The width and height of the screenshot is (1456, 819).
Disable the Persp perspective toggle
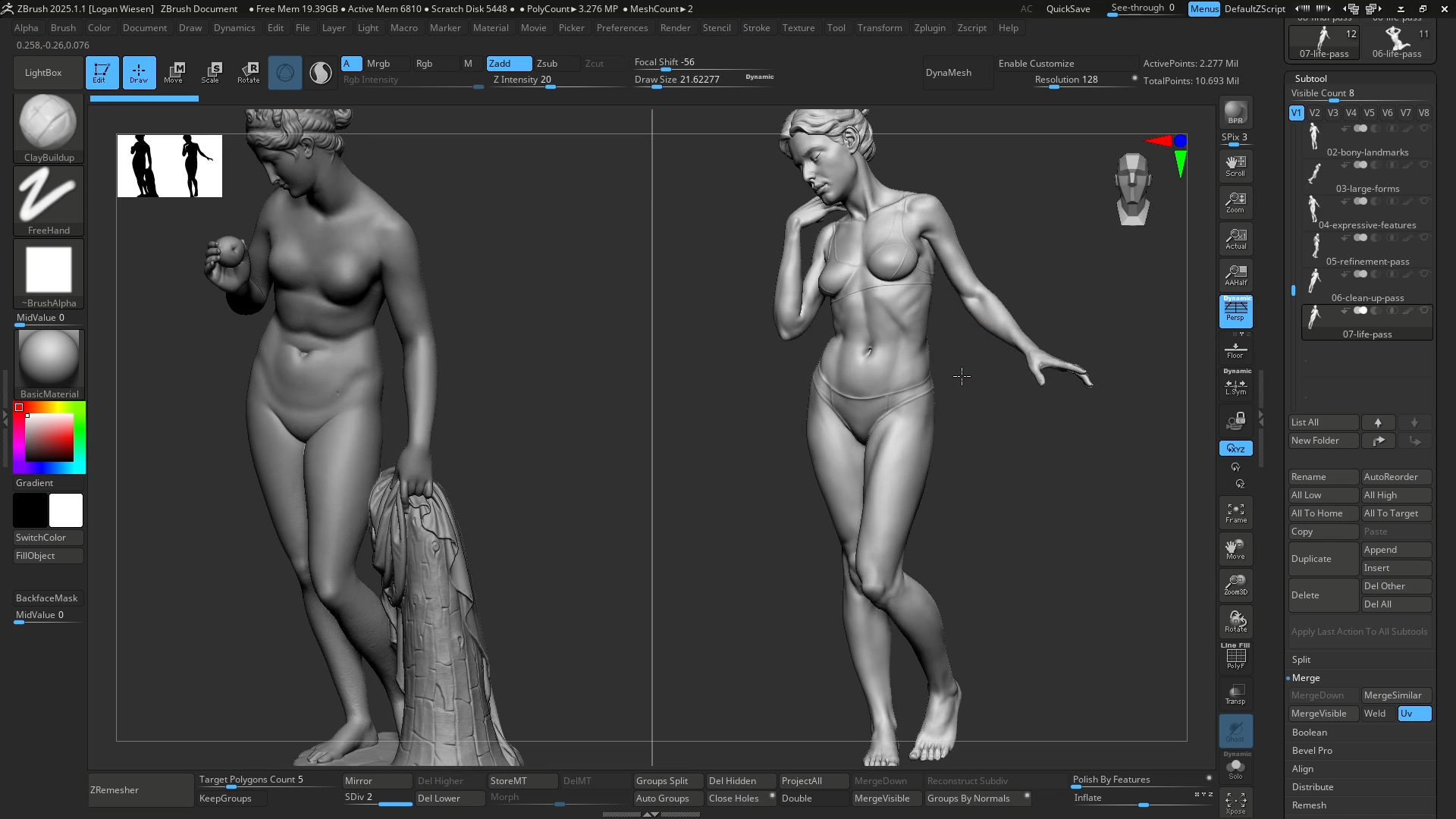click(x=1235, y=312)
